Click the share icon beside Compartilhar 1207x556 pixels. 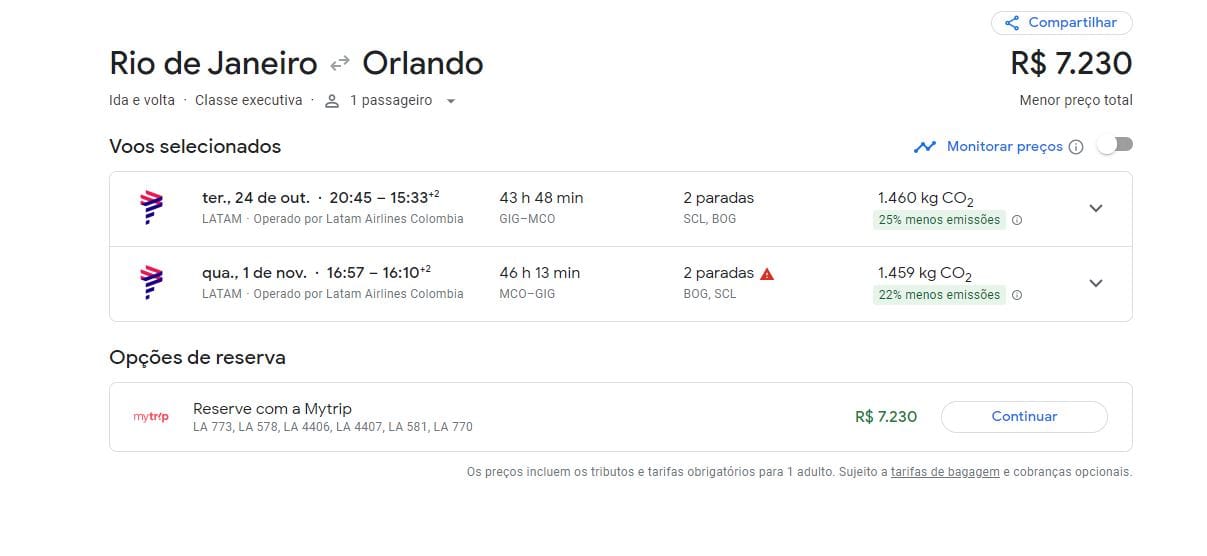click(1012, 23)
